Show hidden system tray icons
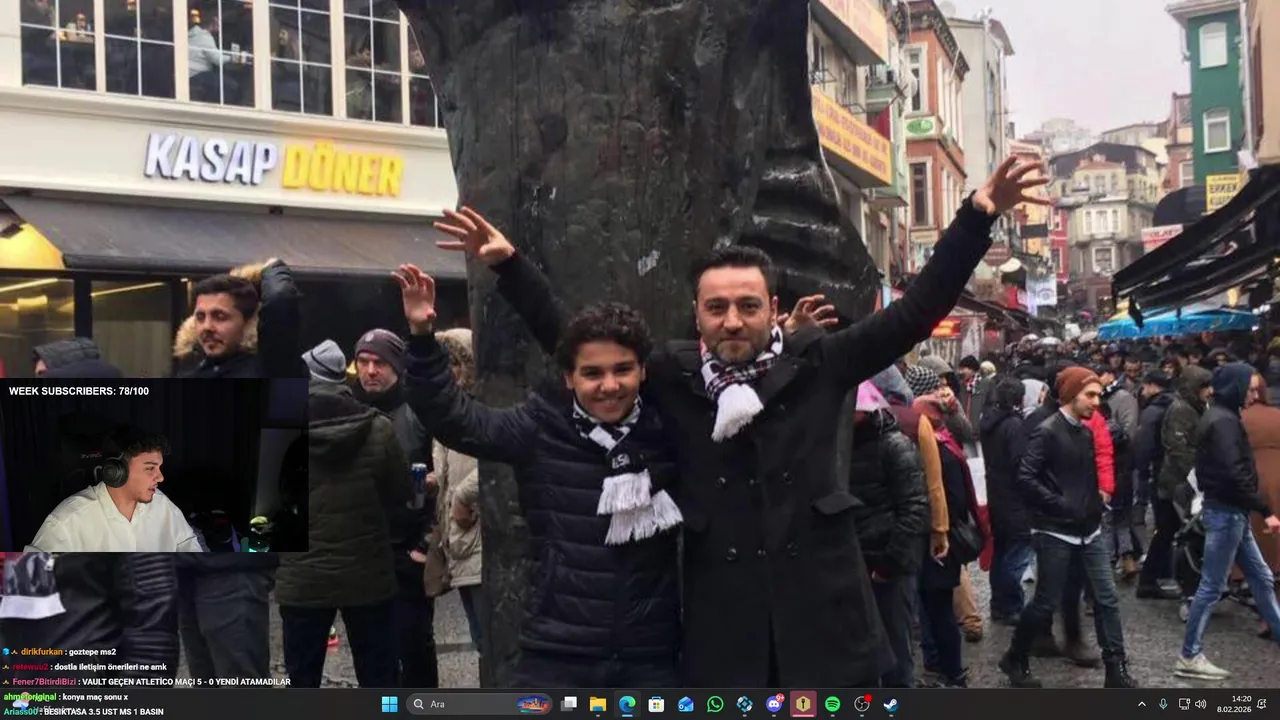The width and height of the screenshot is (1280, 720). coord(1142,704)
